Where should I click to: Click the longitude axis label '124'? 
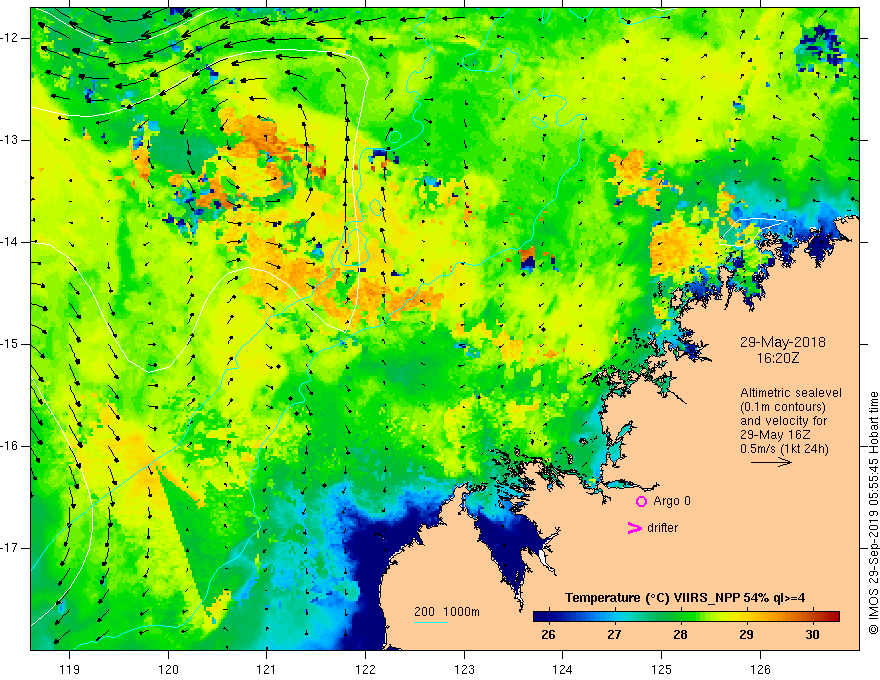563,669
